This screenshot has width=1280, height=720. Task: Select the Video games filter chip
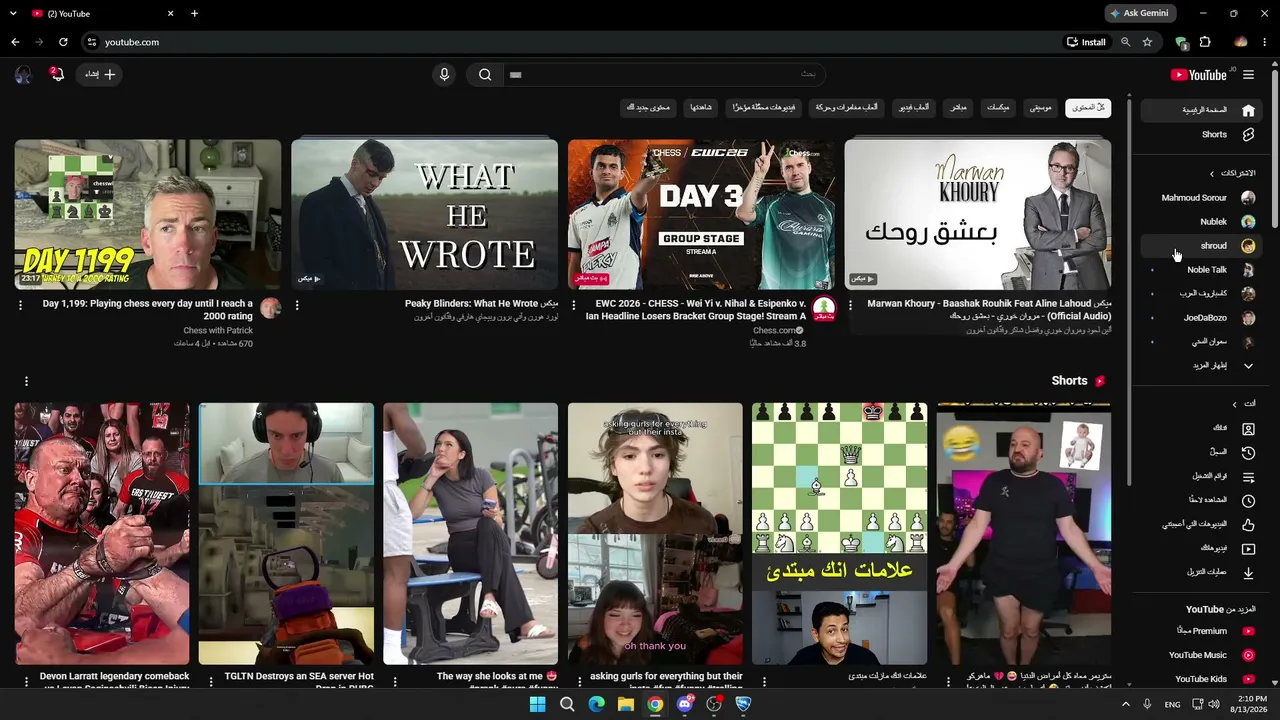pos(912,107)
